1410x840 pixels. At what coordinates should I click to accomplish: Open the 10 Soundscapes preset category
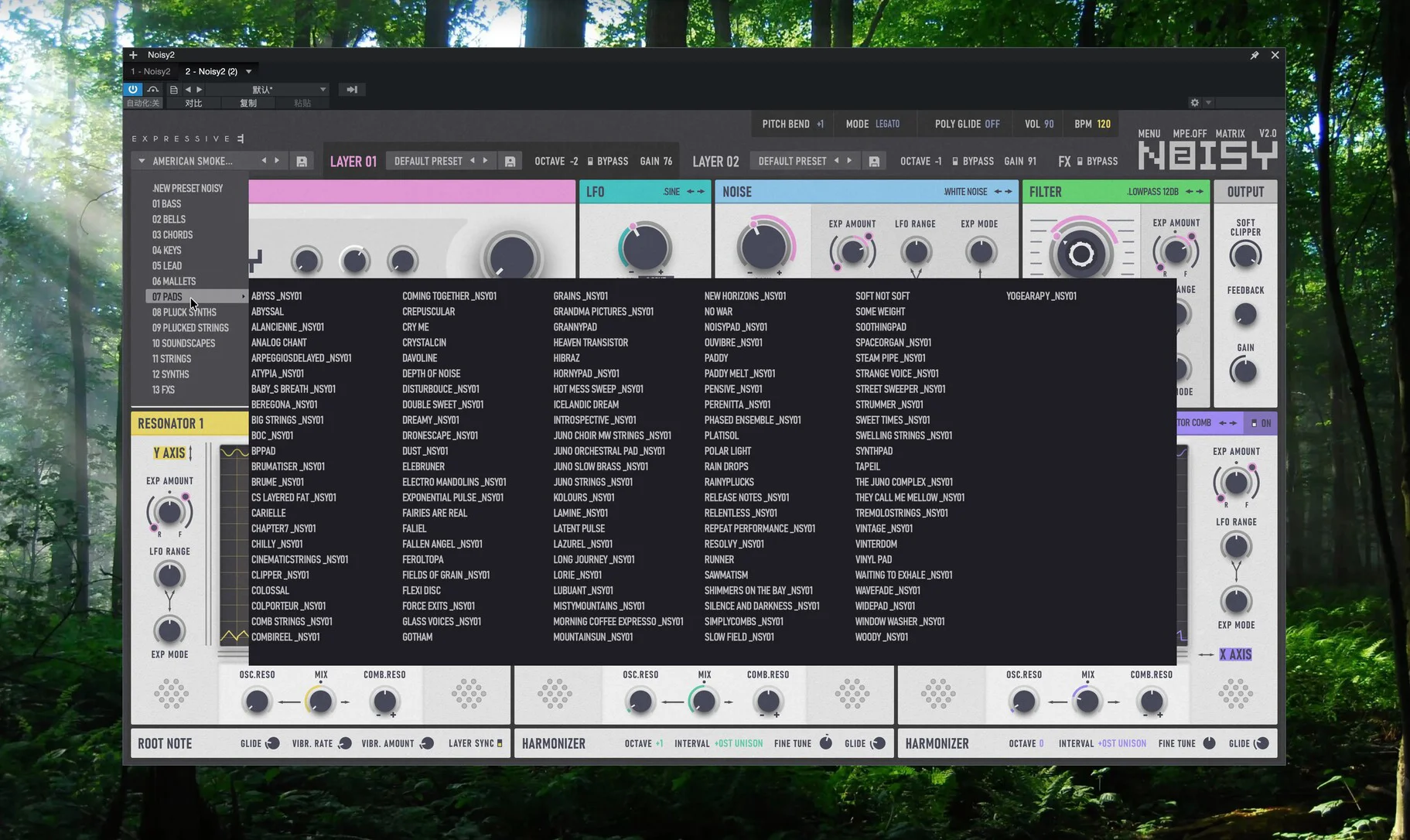tap(183, 343)
